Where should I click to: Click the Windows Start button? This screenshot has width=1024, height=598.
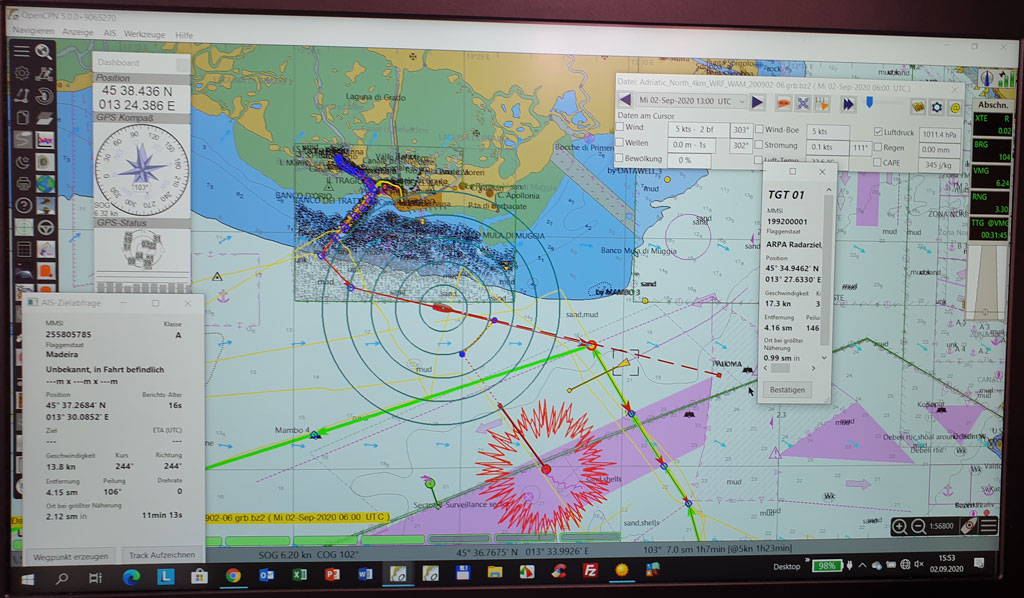(x=27, y=578)
